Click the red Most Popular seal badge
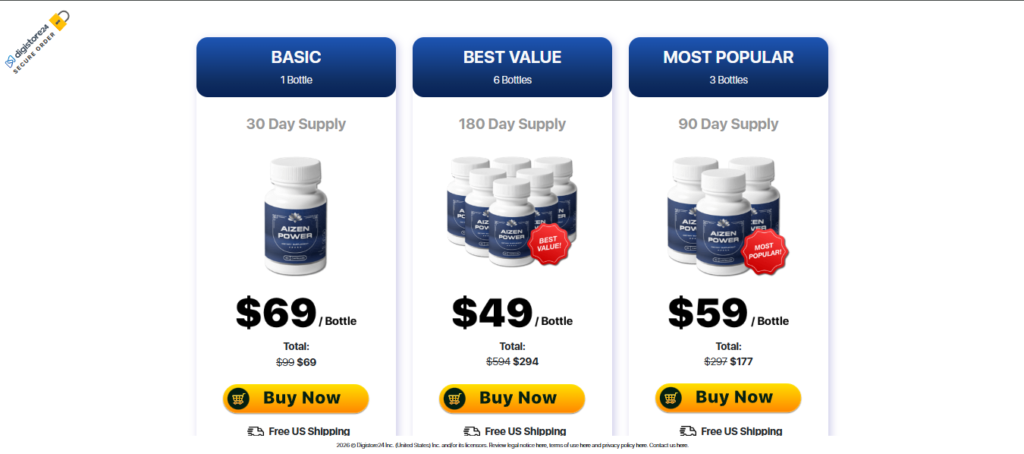This screenshot has width=1024, height=454. 765,251
